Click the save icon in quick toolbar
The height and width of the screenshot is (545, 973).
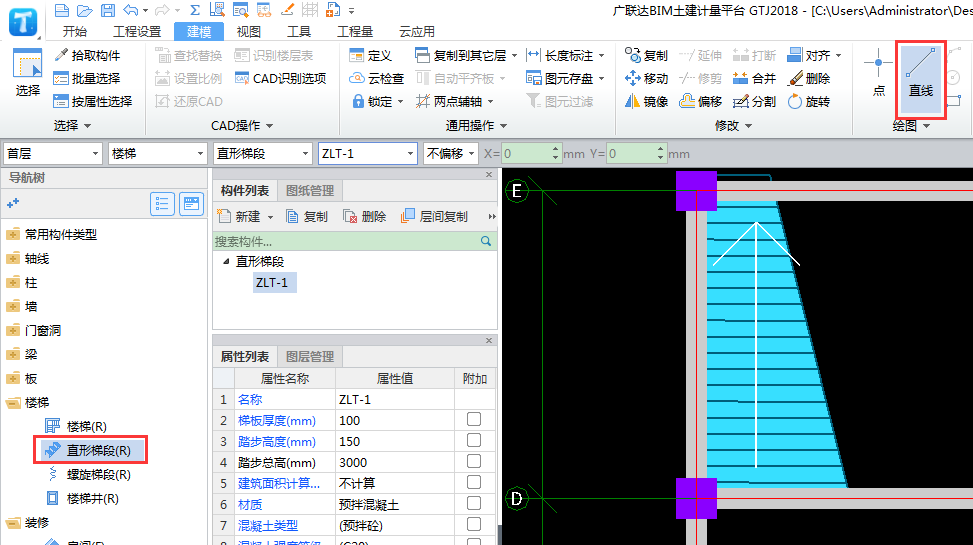[108, 10]
